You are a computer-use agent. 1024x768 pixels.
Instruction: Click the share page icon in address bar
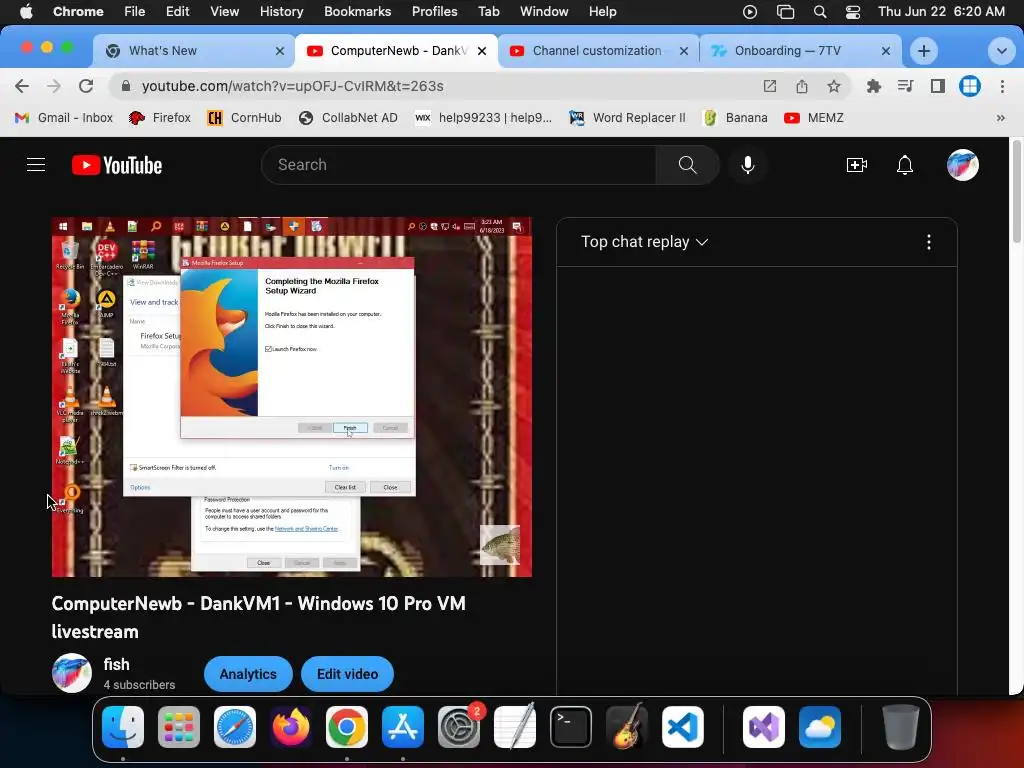tap(801, 86)
